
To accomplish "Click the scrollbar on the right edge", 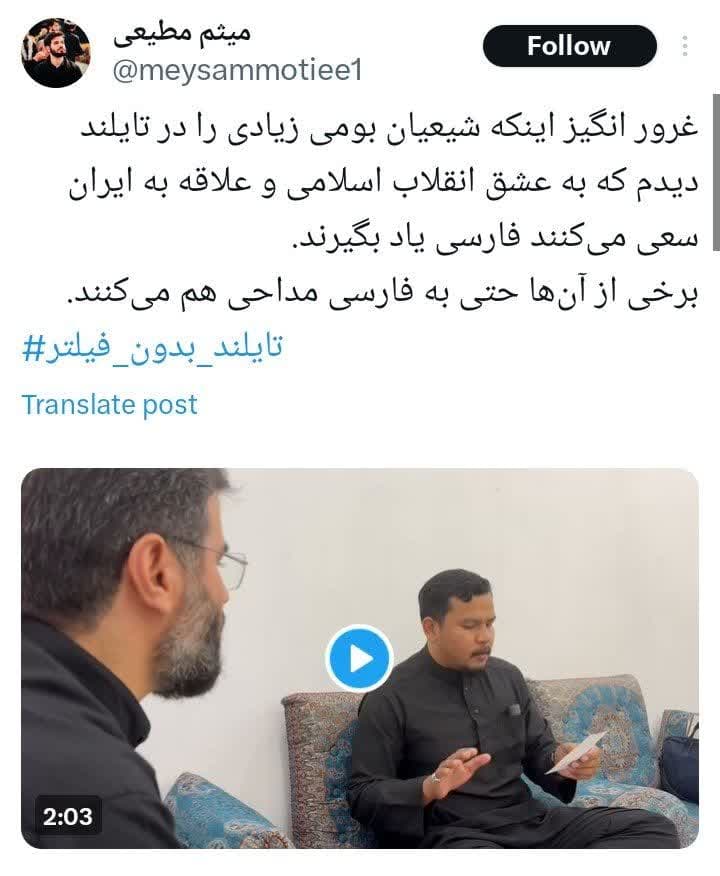I will click(716, 173).
